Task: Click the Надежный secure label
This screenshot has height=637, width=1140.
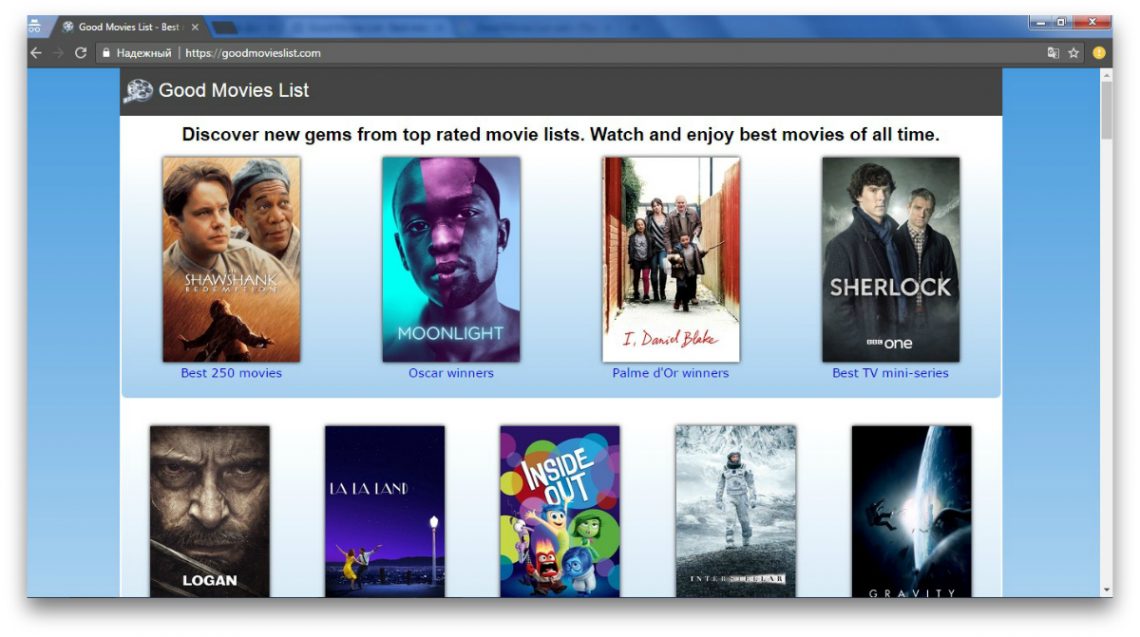Action: 143,53
